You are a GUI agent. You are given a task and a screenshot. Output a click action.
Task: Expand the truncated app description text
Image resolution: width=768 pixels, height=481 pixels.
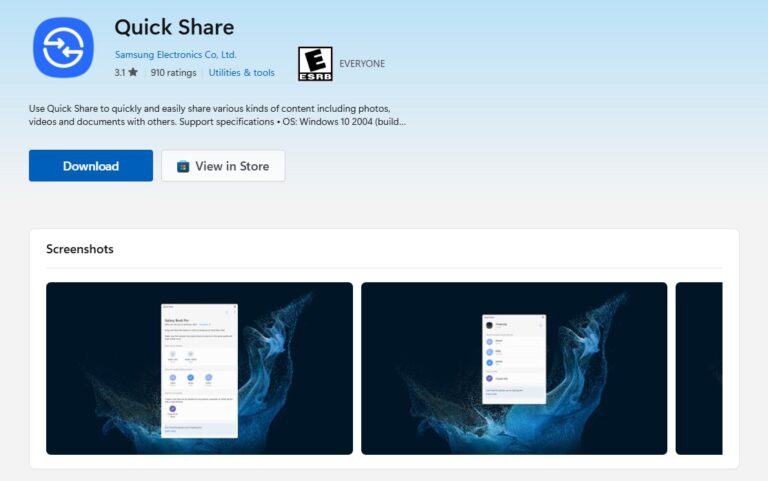click(x=217, y=115)
